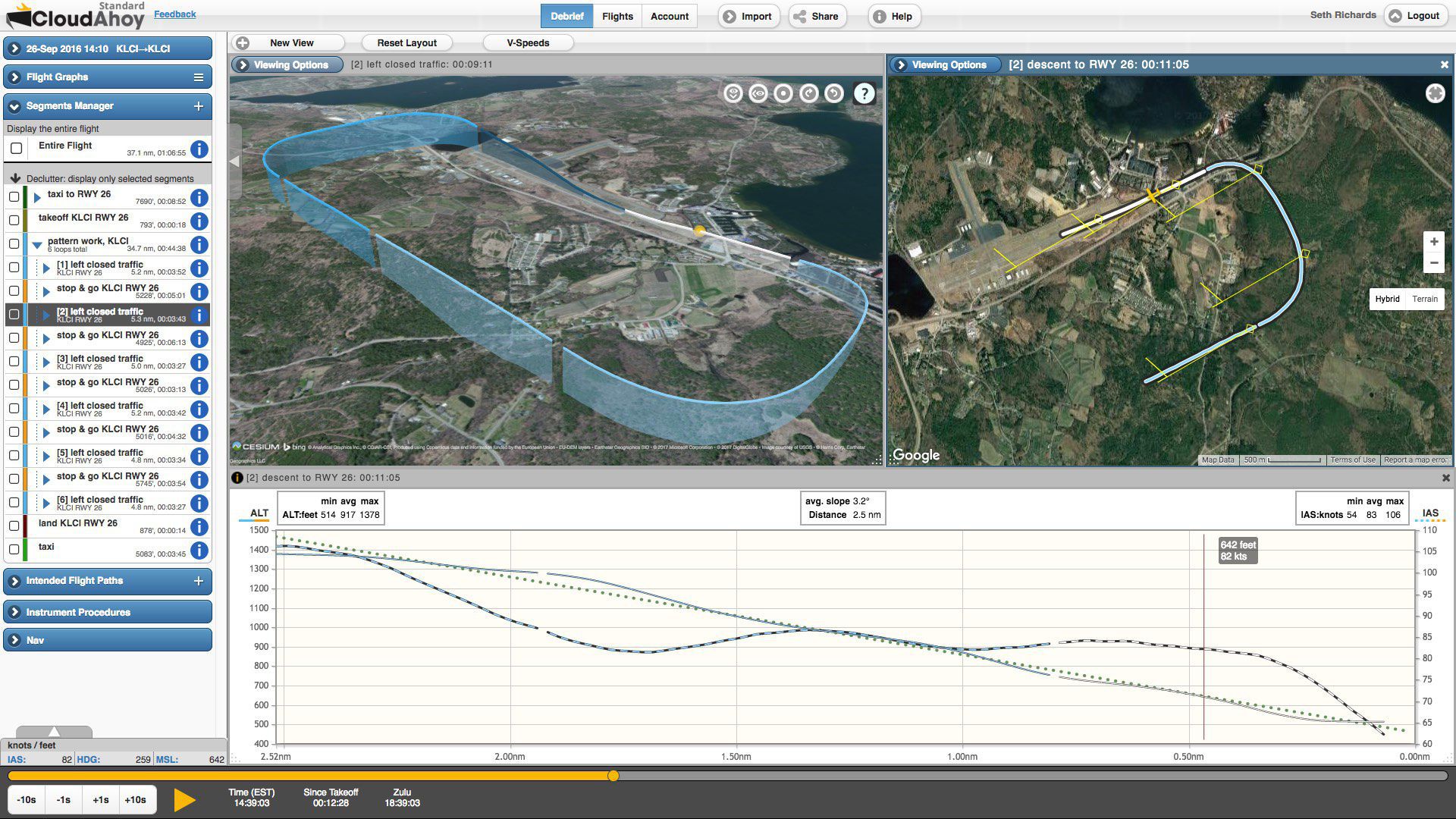Click the info icon next to Entire Flight
Screen dimensions: 1456x819
click(199, 149)
